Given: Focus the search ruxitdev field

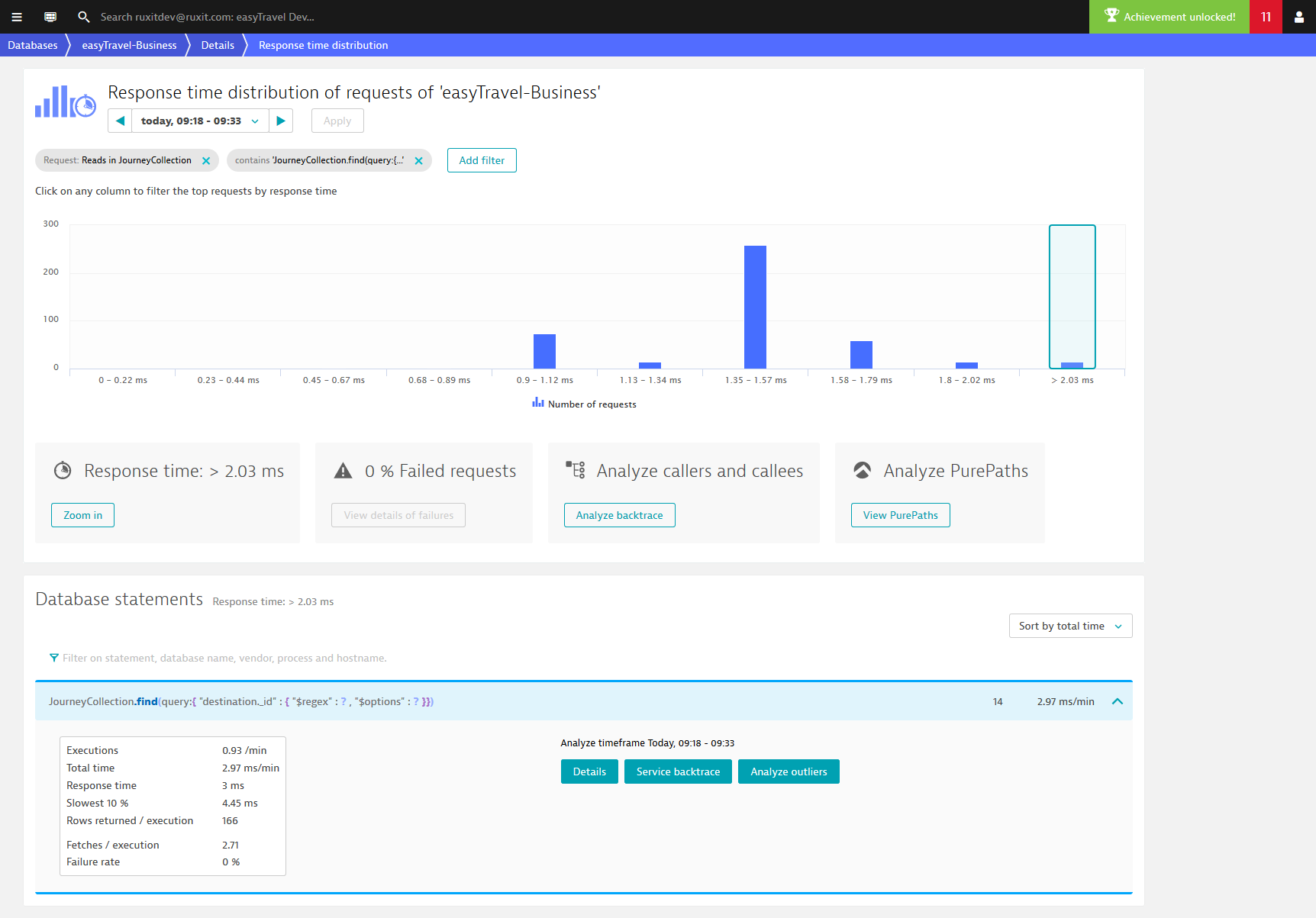Looking at the screenshot, I should pyautogui.click(x=208, y=17).
